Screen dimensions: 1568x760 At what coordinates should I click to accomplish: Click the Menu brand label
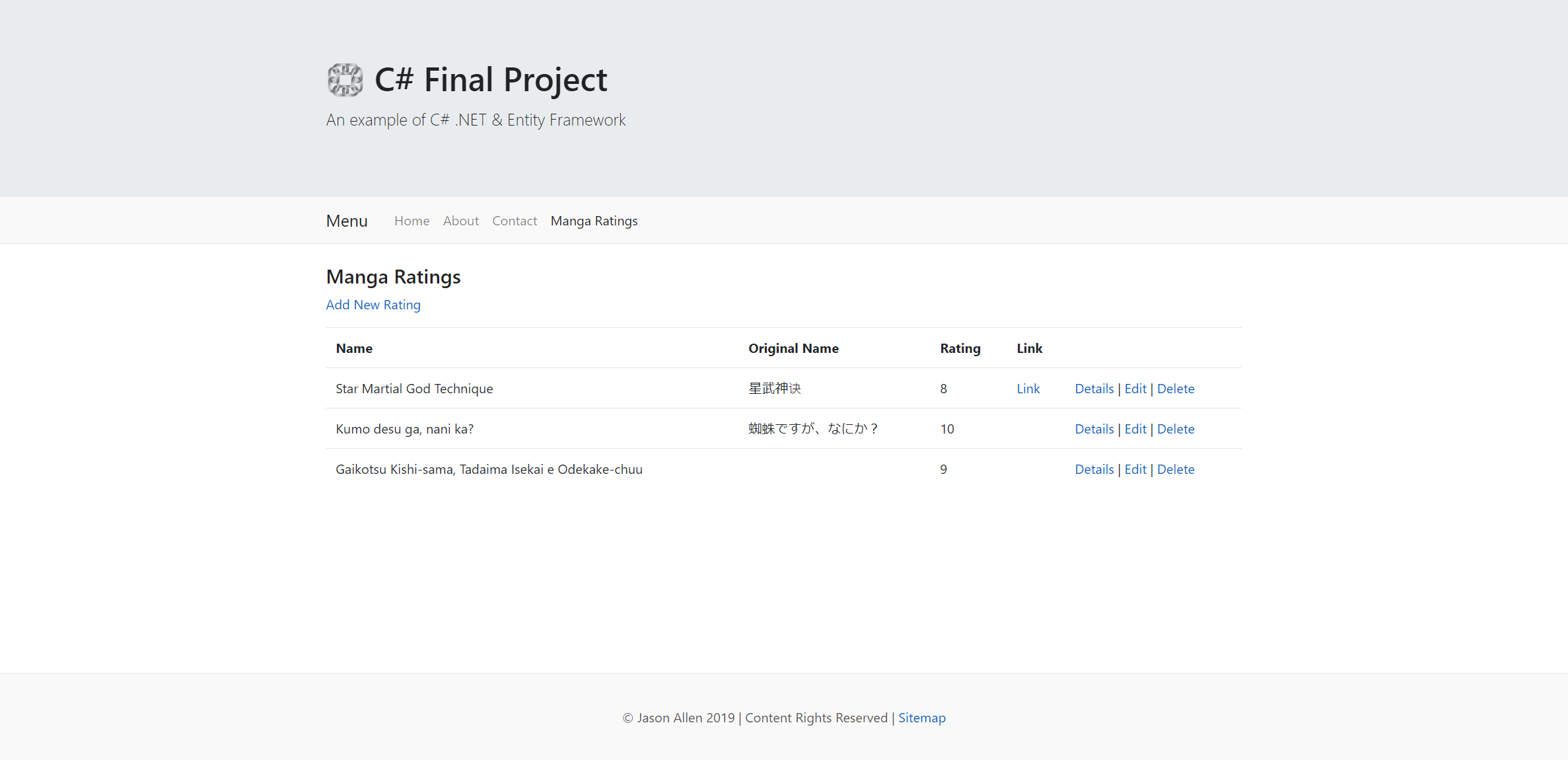347,221
